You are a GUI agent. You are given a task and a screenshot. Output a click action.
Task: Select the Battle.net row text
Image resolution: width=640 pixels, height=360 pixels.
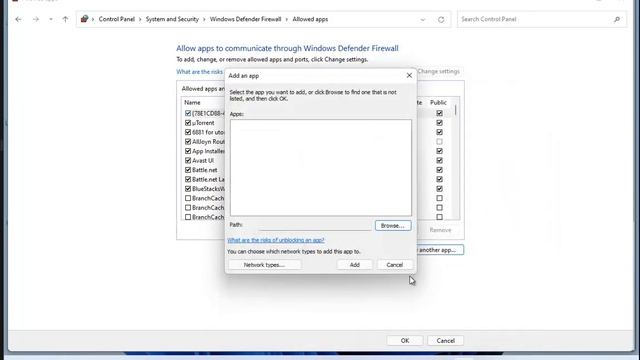click(x=204, y=170)
